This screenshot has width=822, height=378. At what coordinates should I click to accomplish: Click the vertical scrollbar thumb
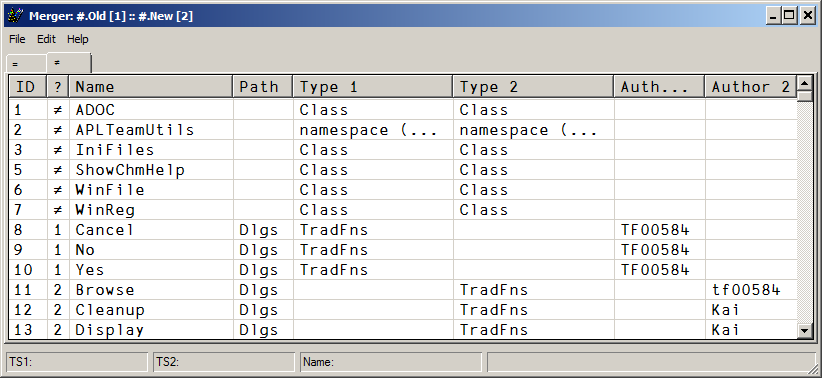point(804,96)
